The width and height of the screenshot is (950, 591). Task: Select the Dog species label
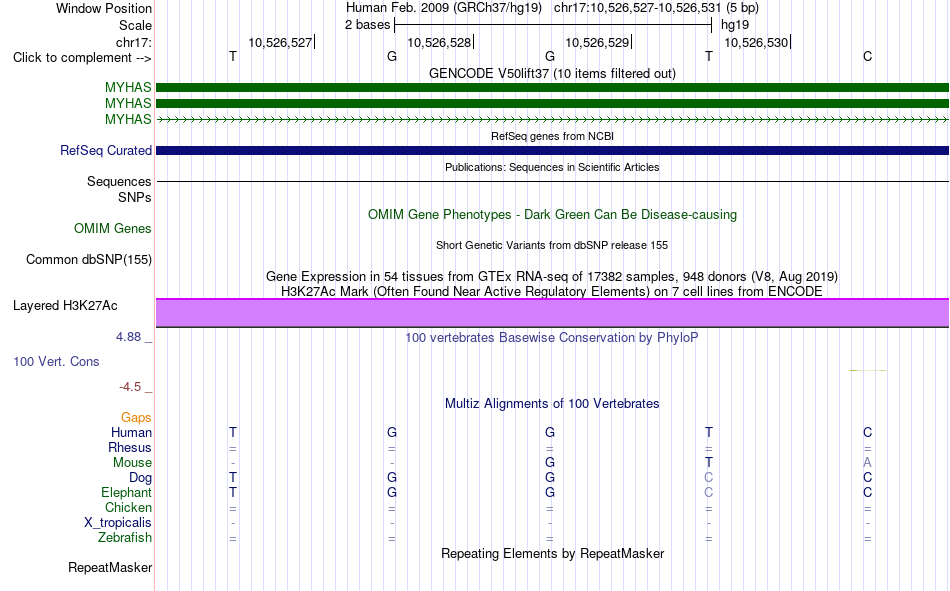tap(140, 478)
